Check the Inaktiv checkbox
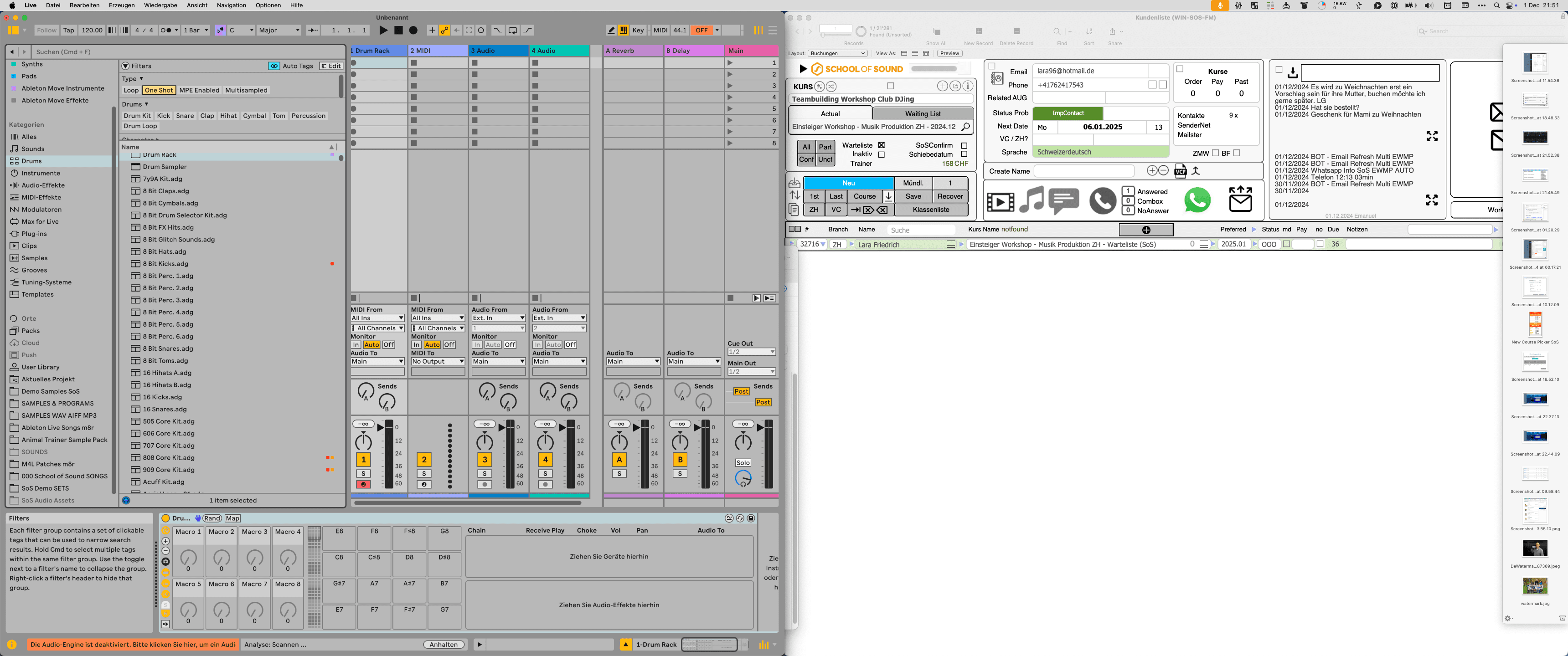1568x656 pixels. 882,154
